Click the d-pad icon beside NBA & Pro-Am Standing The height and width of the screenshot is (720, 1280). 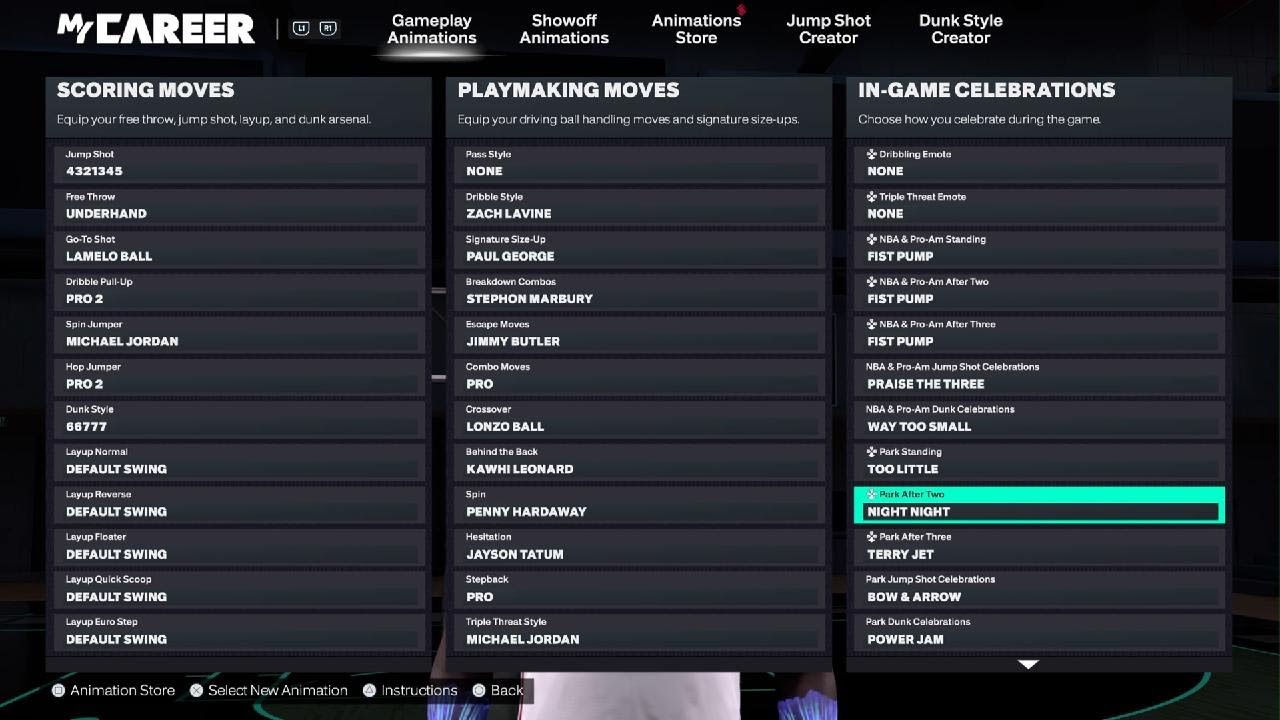coord(871,240)
